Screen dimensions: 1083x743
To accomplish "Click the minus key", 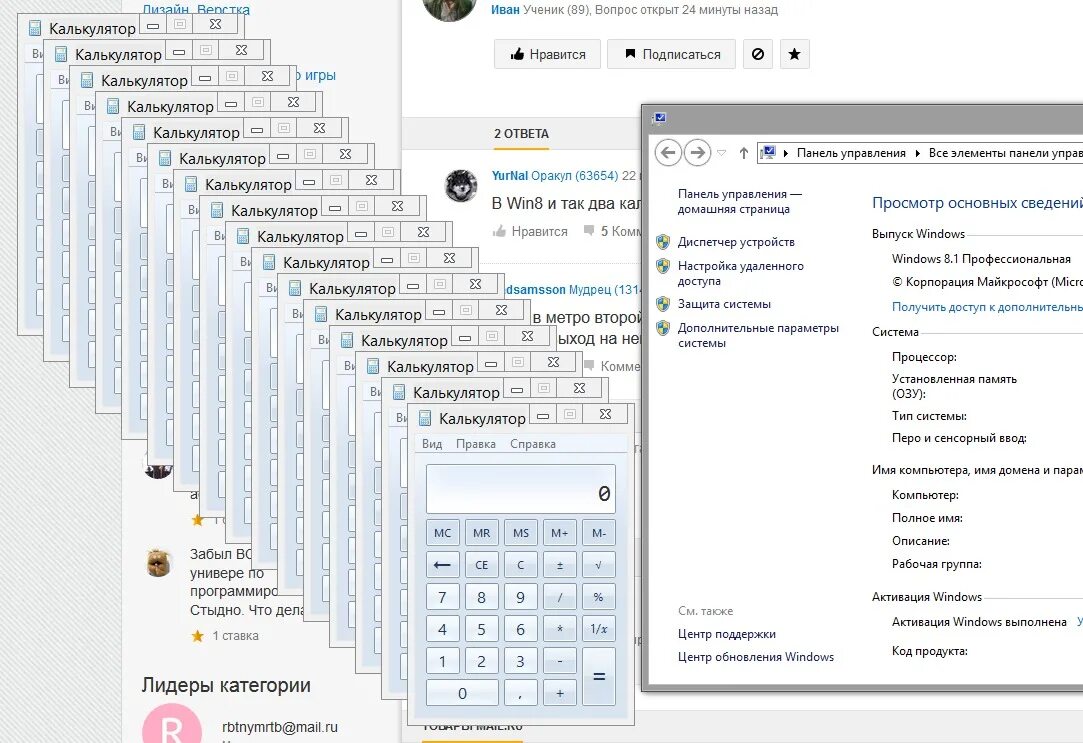I will pyautogui.click(x=559, y=662).
